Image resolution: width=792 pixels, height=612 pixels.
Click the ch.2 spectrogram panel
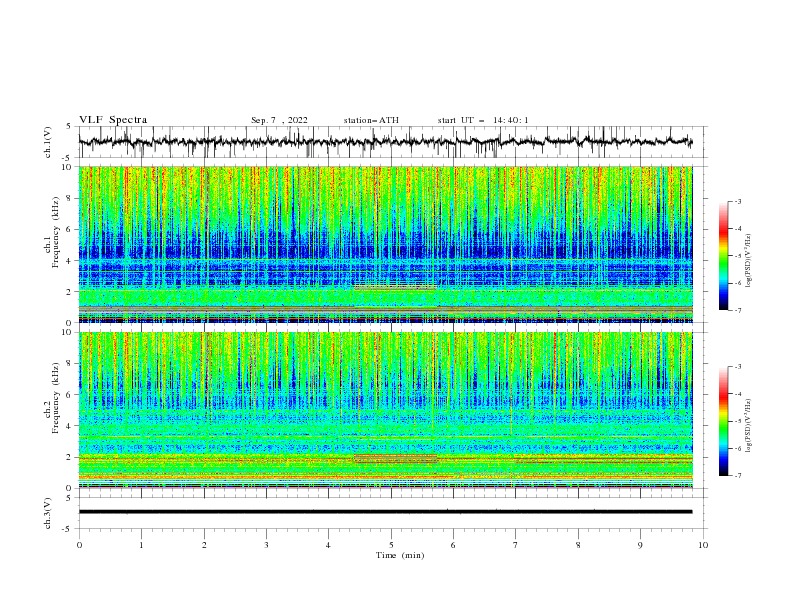[385, 410]
